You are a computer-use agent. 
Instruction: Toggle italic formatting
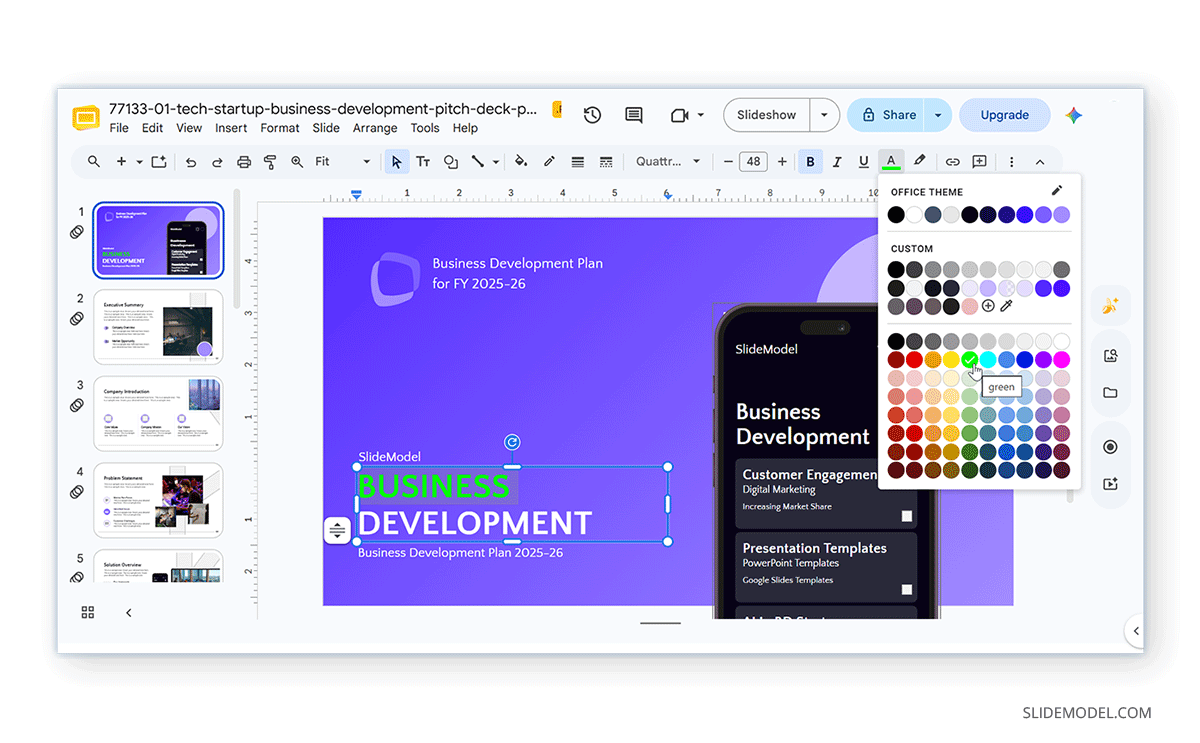click(x=837, y=161)
